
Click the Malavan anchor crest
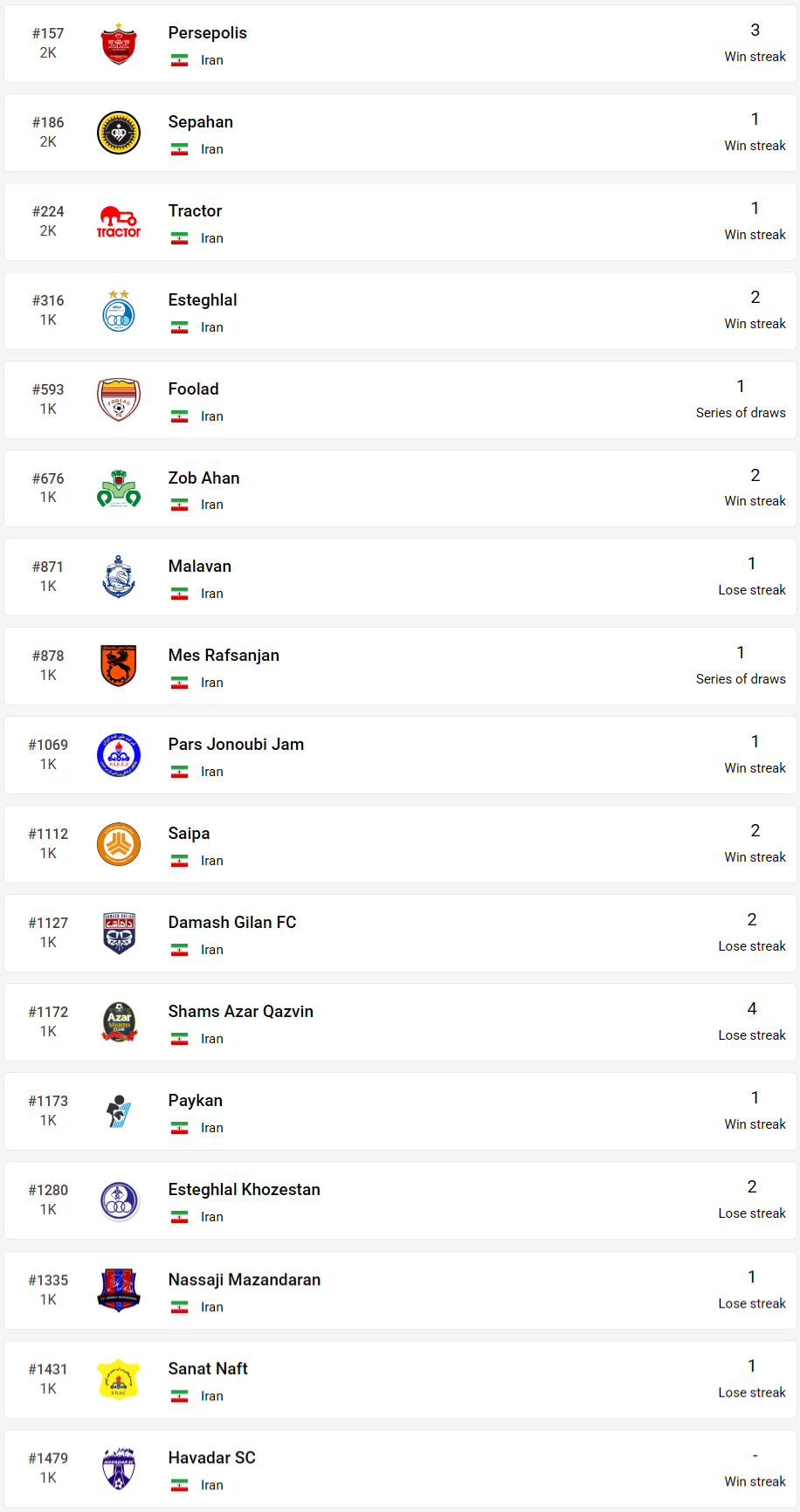[119, 577]
